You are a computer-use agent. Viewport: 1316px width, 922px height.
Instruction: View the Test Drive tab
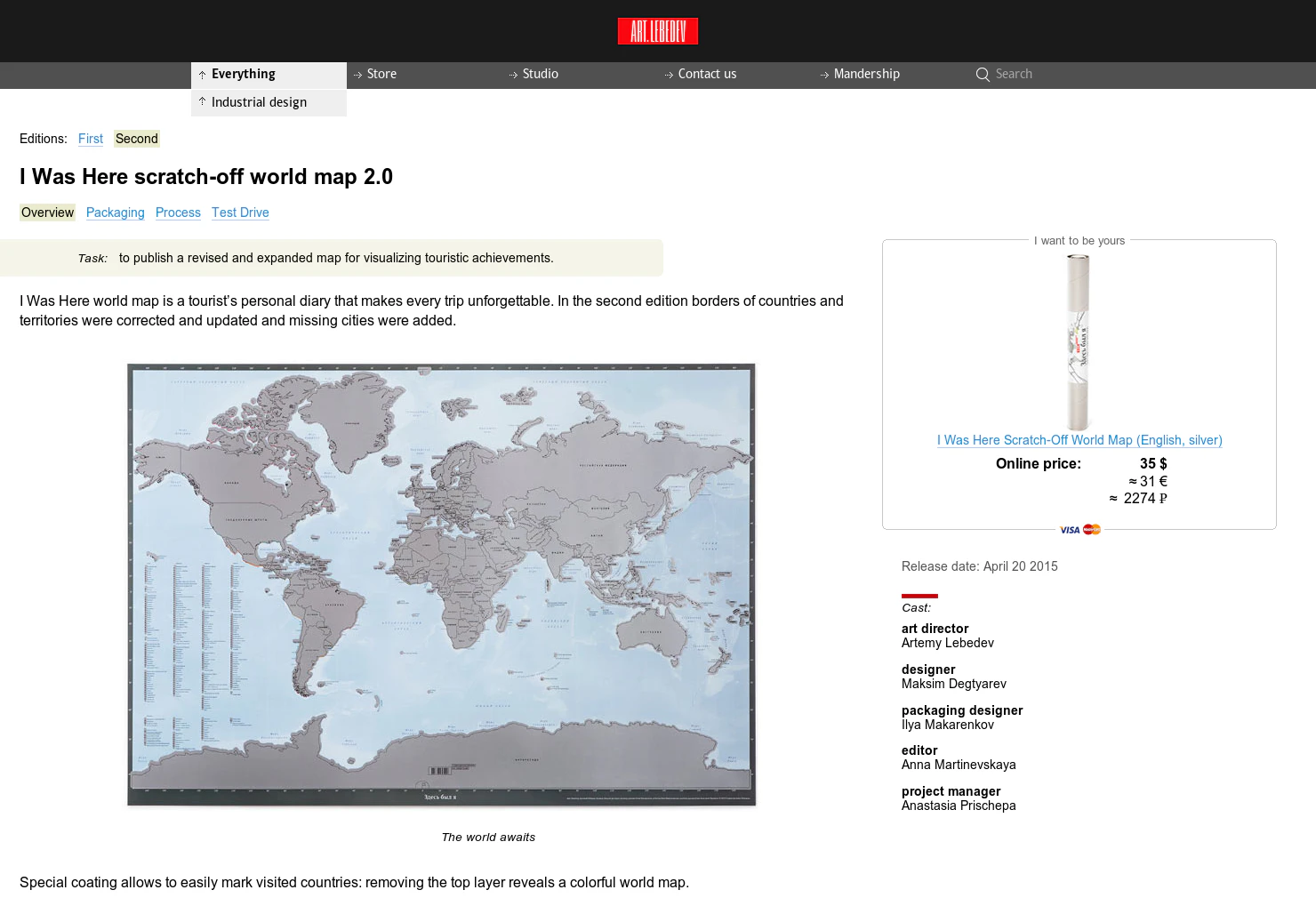click(x=240, y=212)
